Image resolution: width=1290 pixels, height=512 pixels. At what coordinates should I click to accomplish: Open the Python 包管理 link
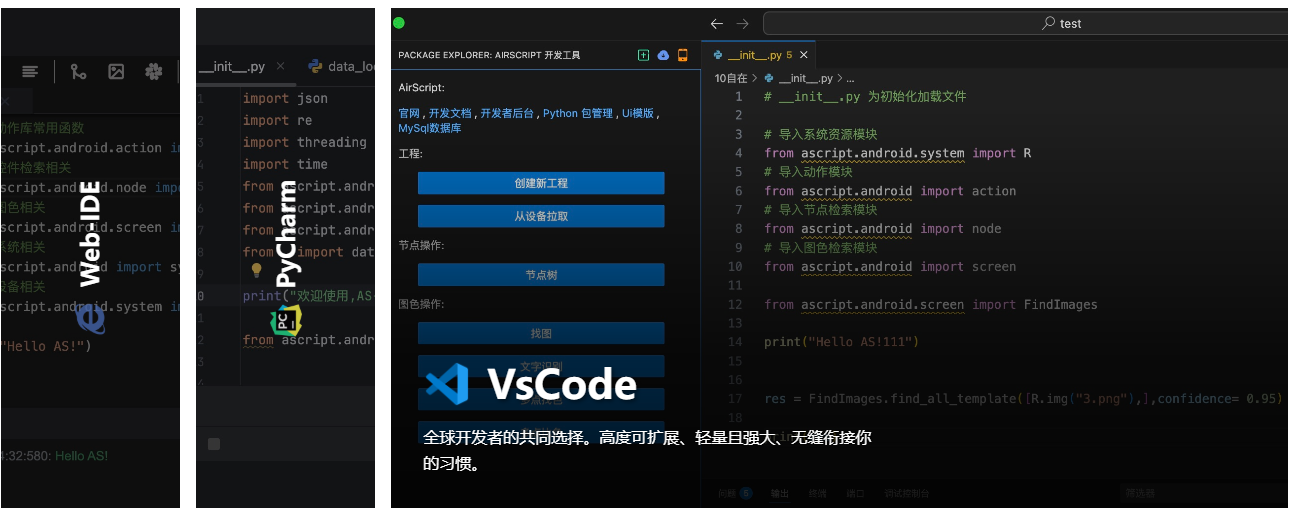pos(578,113)
